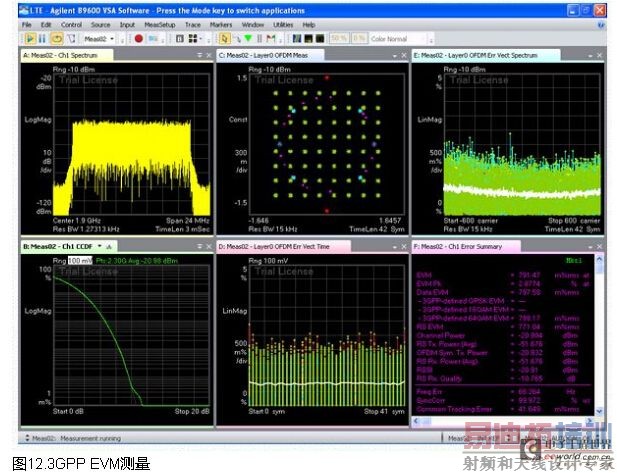The height and width of the screenshot is (473, 617).
Task: Open the Ch1 Spectrum panel options arrow
Action: 198,55
